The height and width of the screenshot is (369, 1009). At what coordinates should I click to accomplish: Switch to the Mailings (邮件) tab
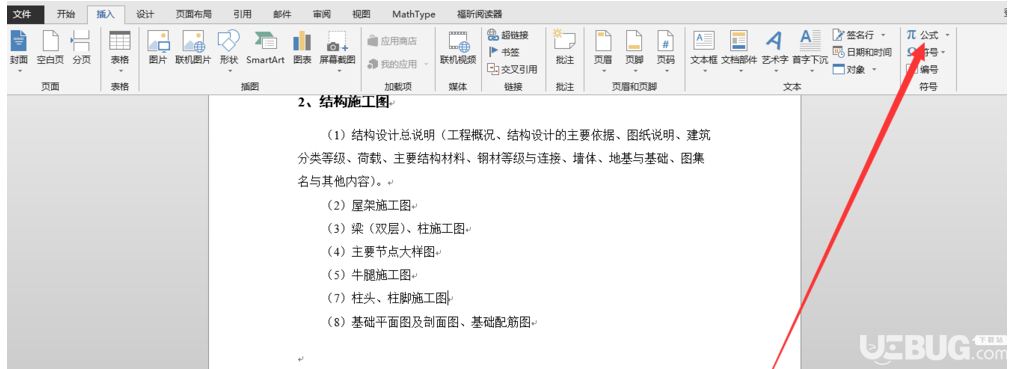point(282,14)
